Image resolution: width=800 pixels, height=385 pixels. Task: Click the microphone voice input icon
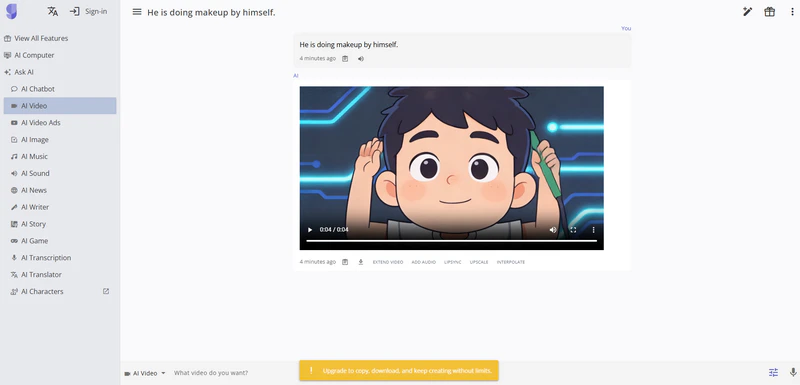(793, 373)
